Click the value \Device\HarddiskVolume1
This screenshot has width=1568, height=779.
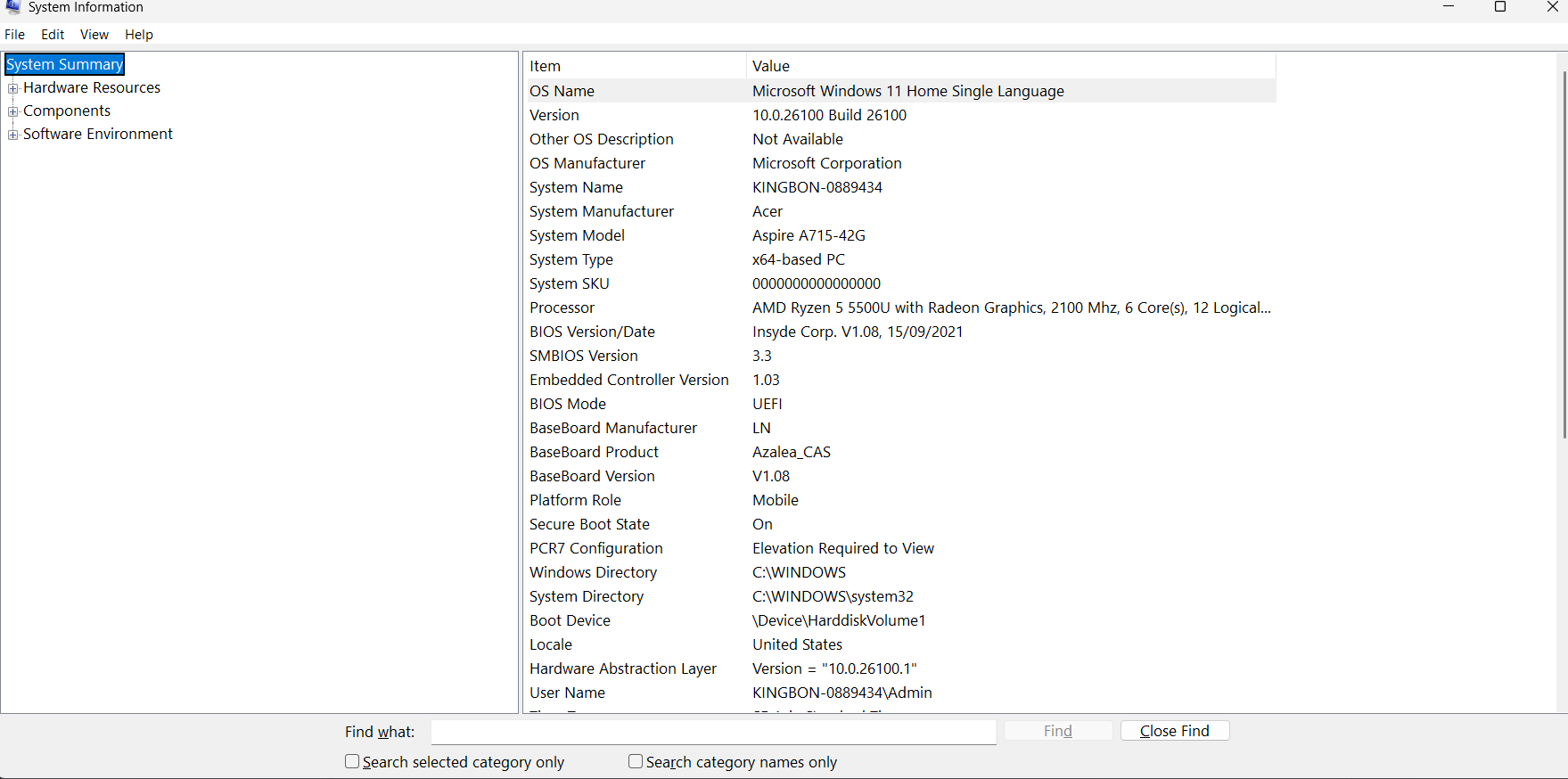click(839, 620)
